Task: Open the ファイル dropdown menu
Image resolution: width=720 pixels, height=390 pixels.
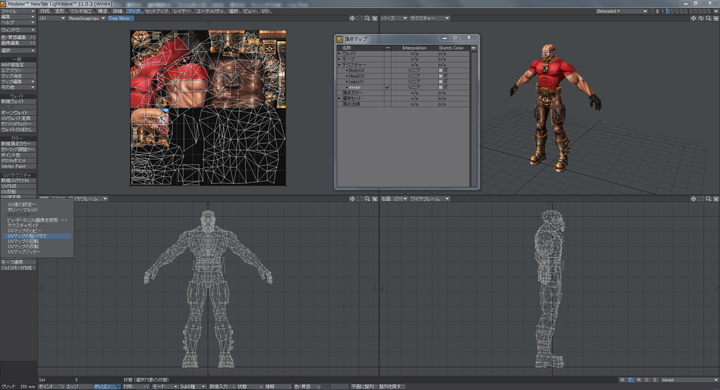Action: (18, 11)
